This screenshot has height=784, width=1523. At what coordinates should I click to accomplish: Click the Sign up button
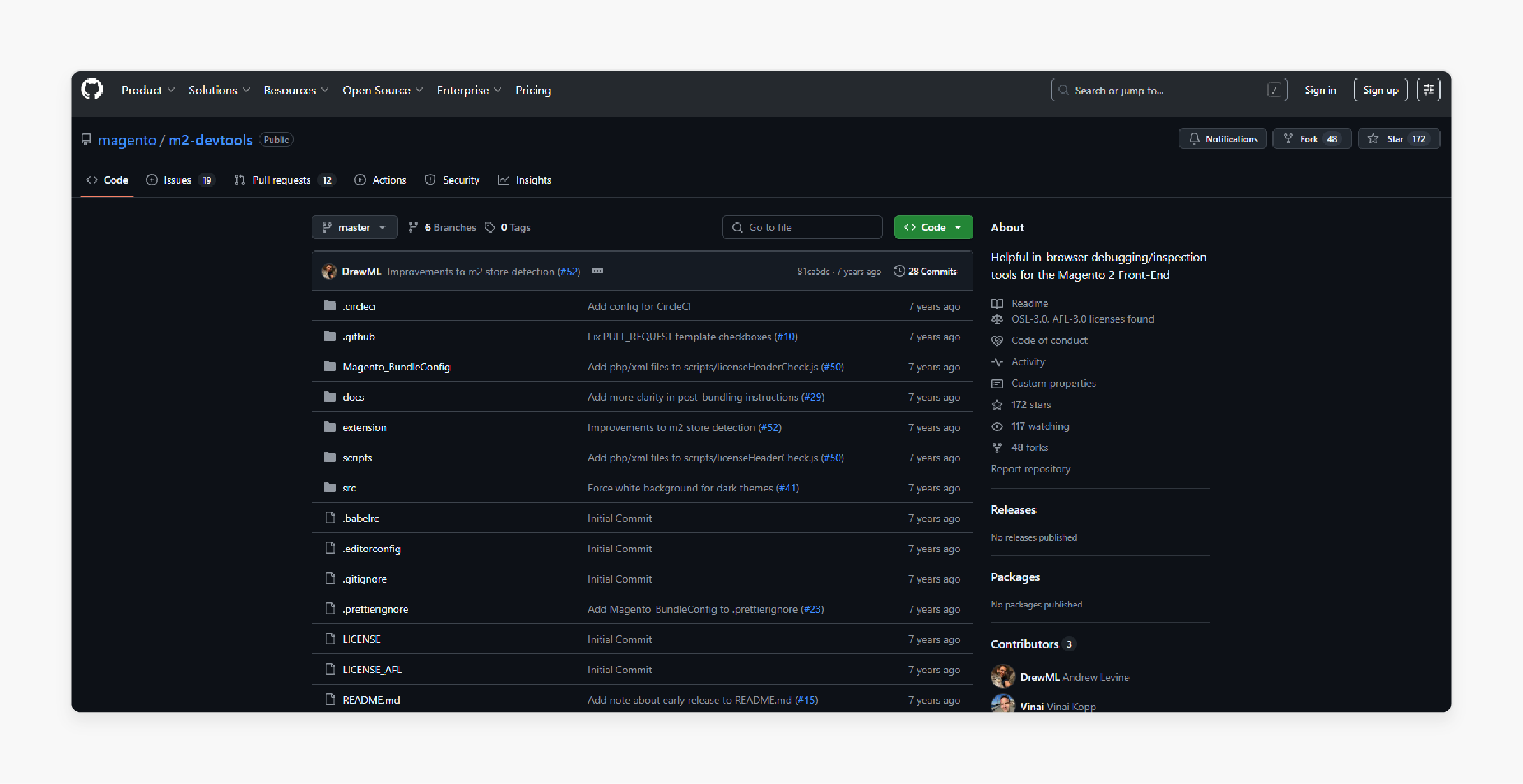click(x=1380, y=90)
